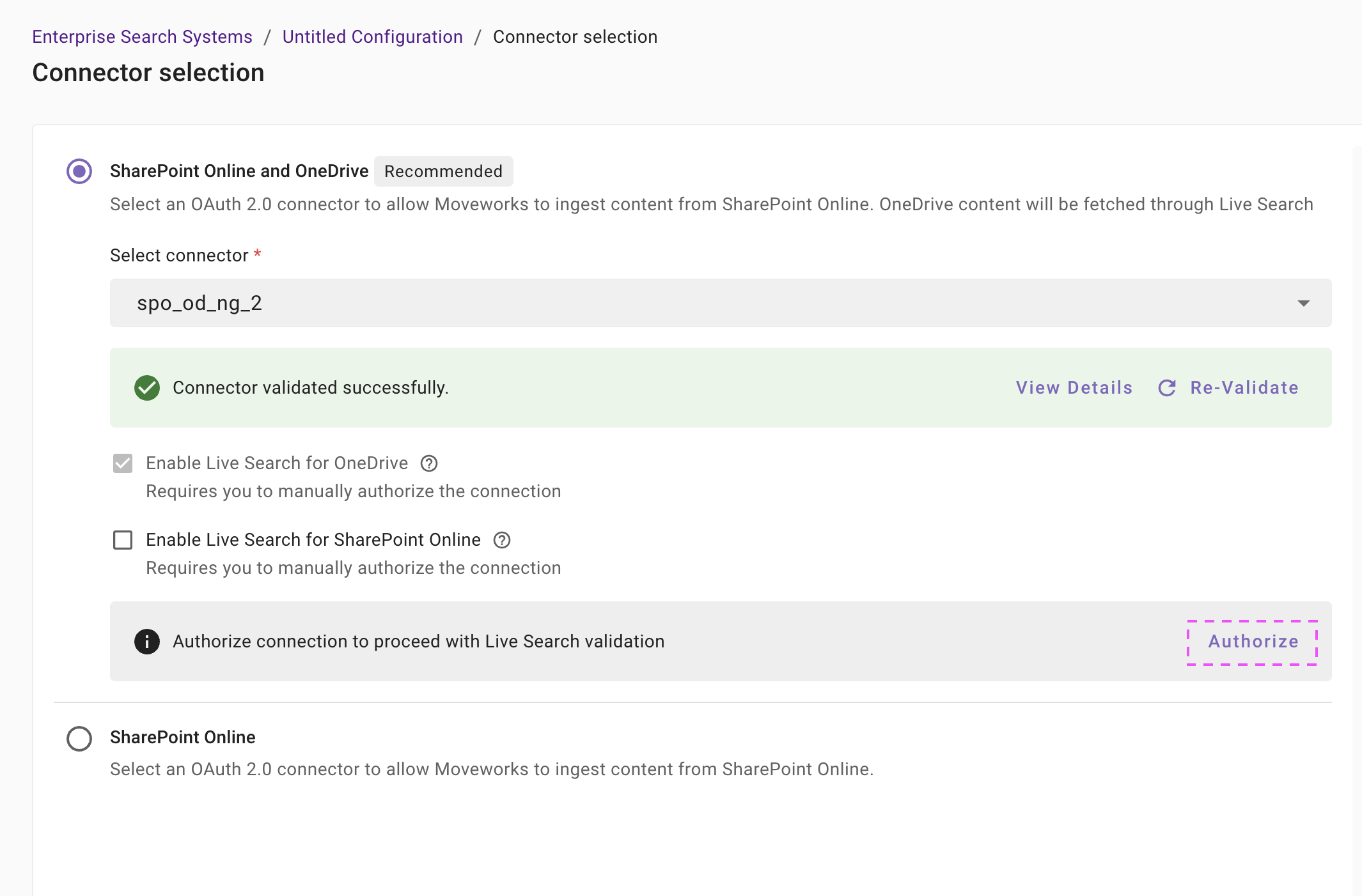Go to Enterprise Search Systems breadcrumb
Viewport: 1362px width, 896px height.
(143, 37)
